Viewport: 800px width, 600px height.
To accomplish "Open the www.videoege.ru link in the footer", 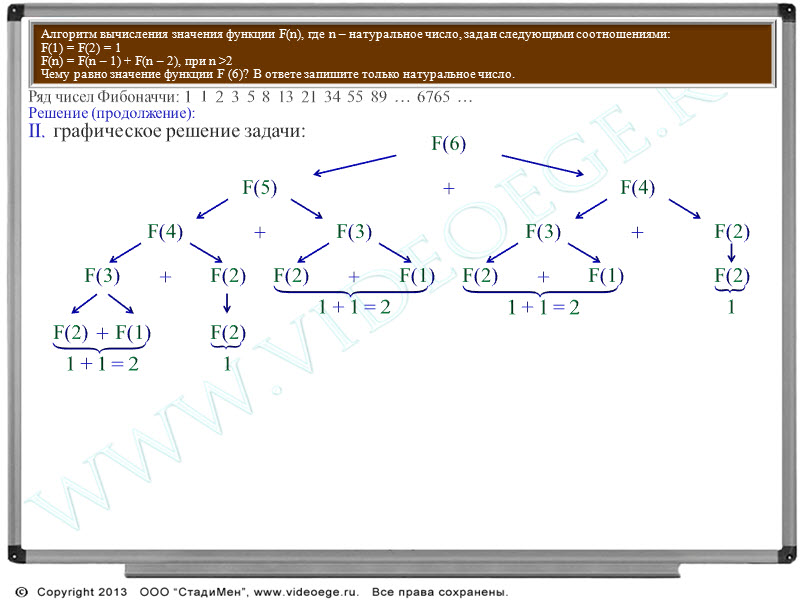I will (307, 592).
